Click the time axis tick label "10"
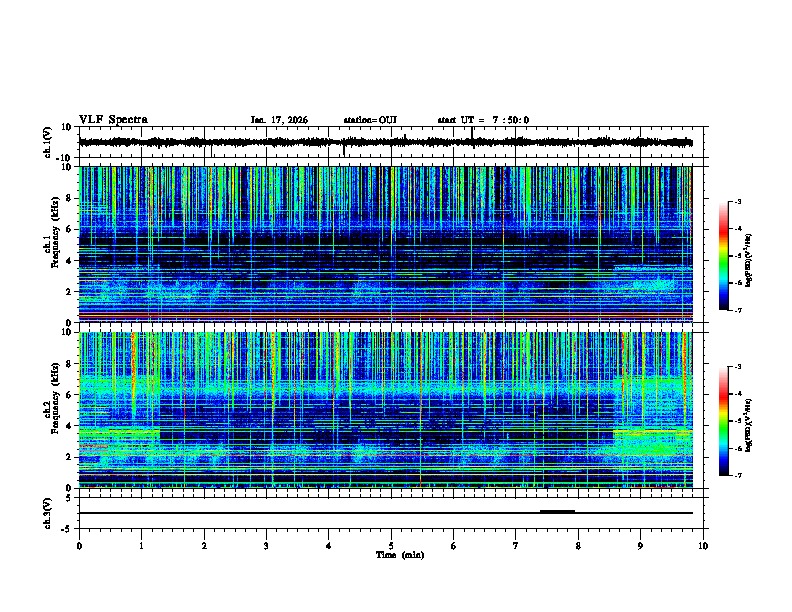The height and width of the screenshot is (612, 792). [703, 545]
